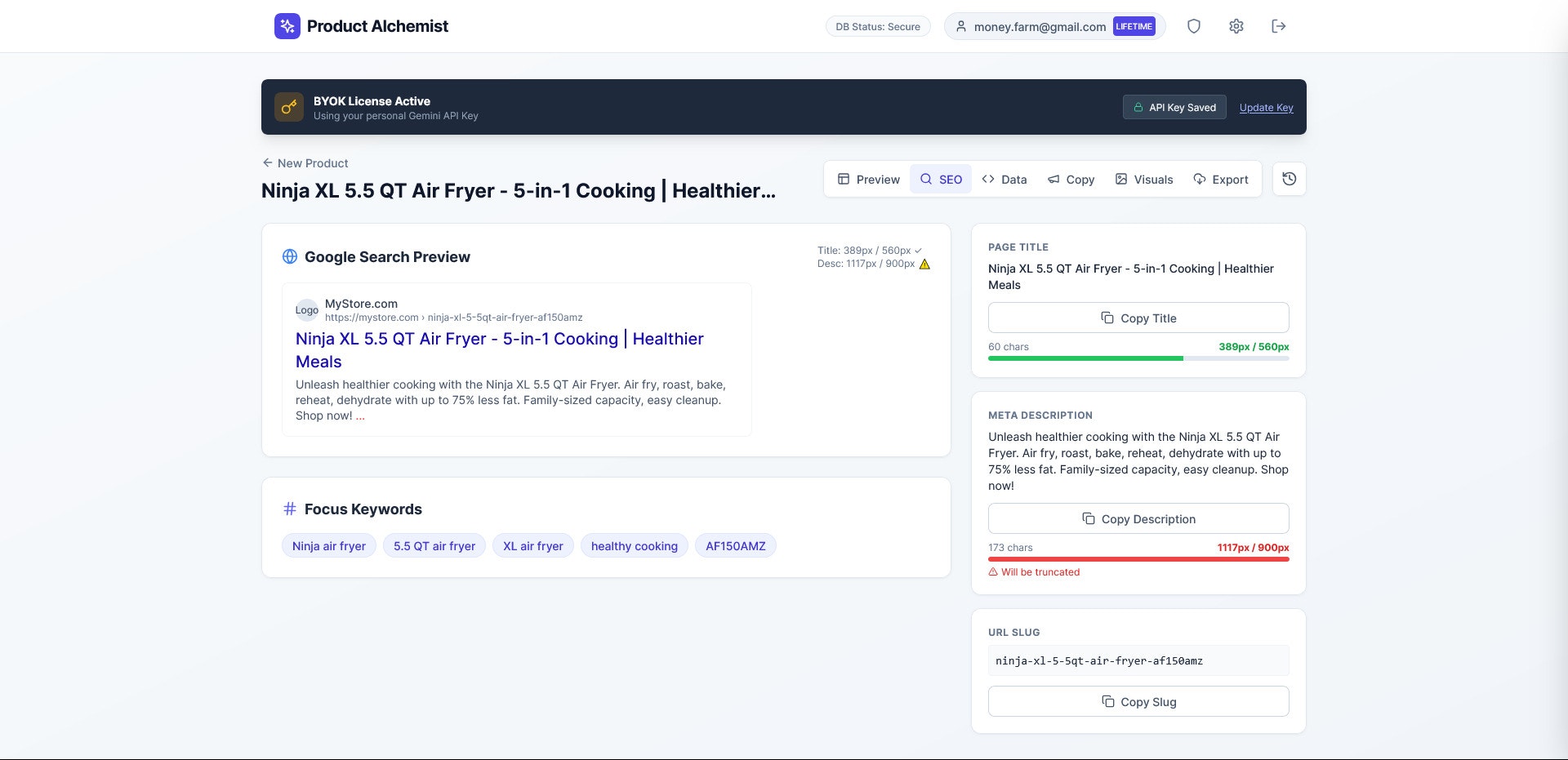Click the Product Alchemist brand name

point(377,26)
